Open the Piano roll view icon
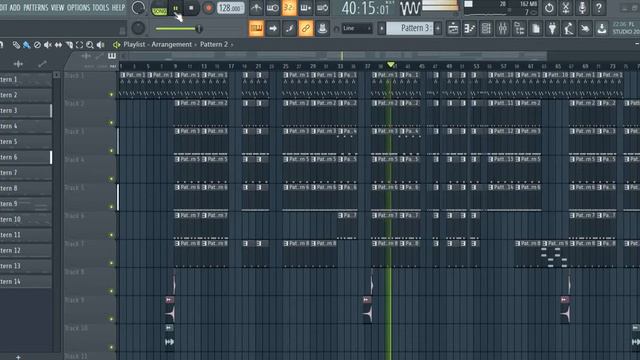The width and height of the screenshot is (640, 360). point(470,28)
